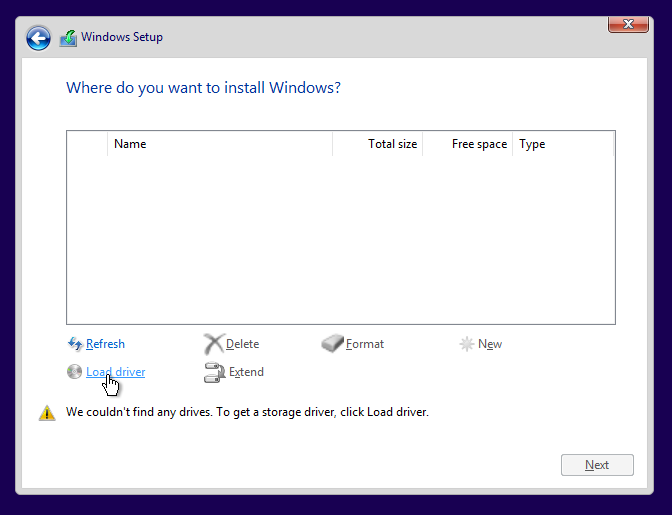
Task: Click the Refresh arrows icon
Action: [75, 344]
